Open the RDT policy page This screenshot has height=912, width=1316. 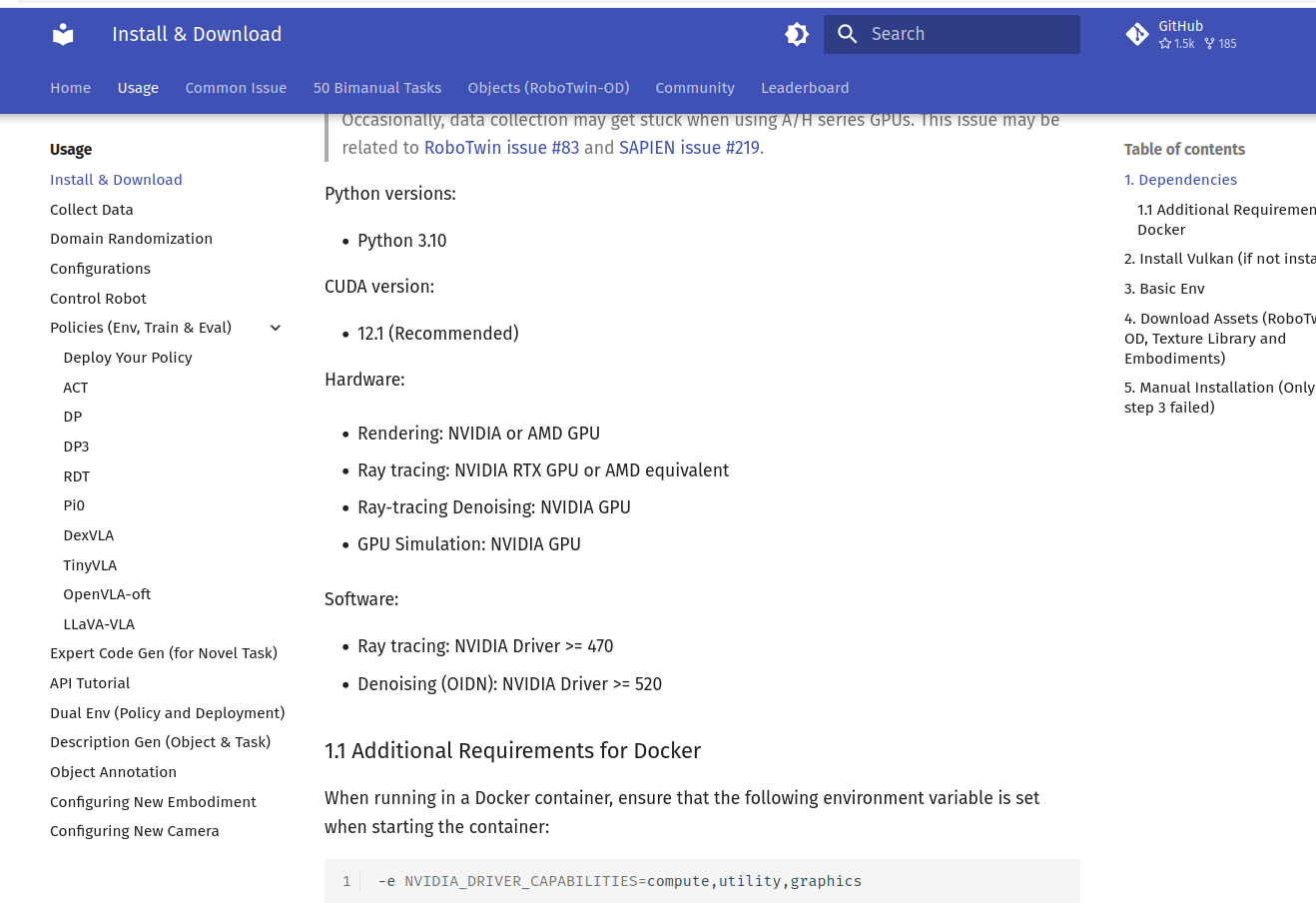(77, 476)
